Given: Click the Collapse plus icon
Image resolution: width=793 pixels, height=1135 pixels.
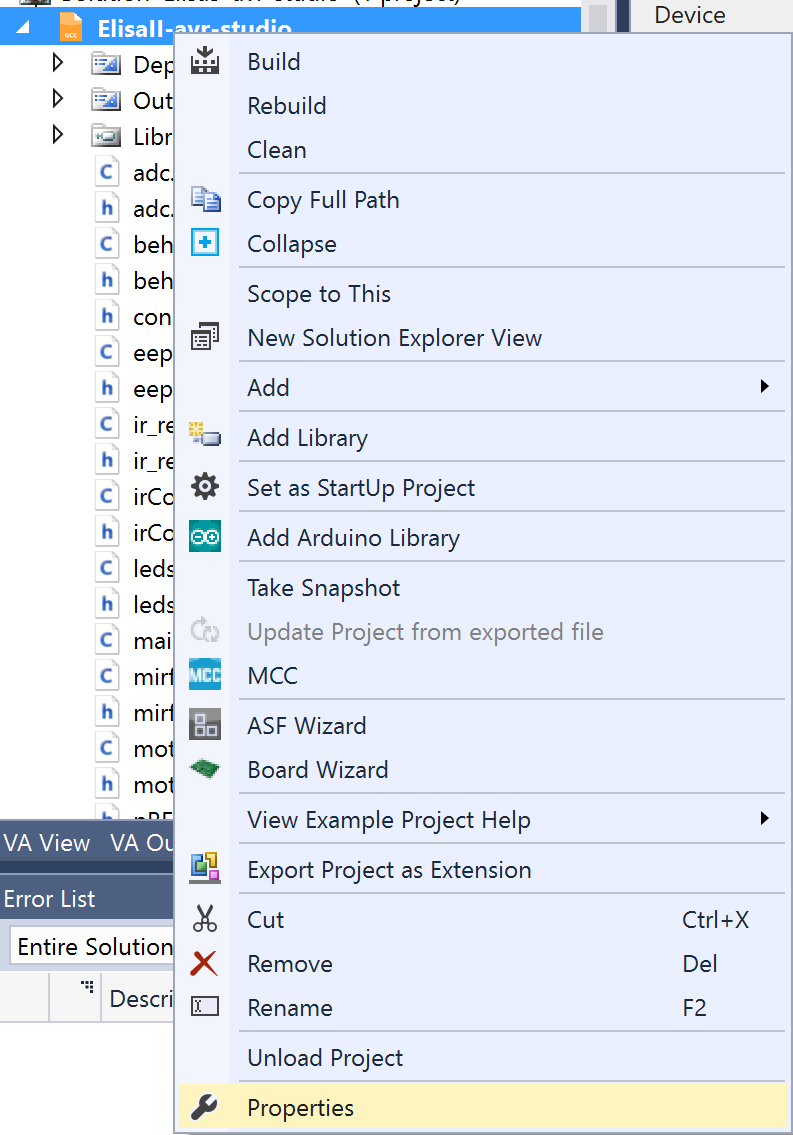Looking at the screenshot, I should (x=205, y=244).
